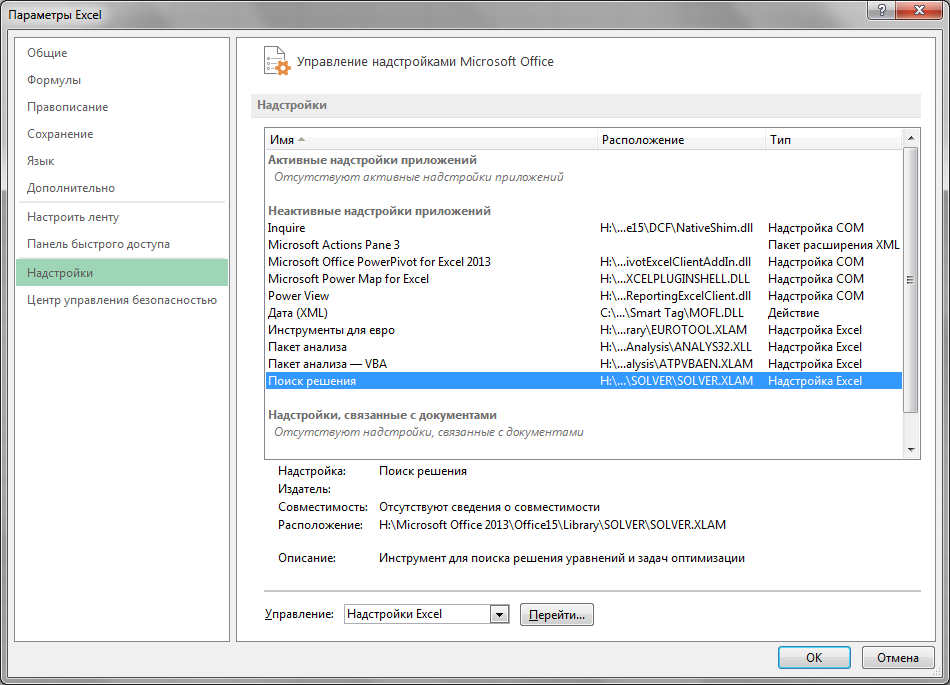Select Microsoft Office PowerPivot for Excel 2013

pyautogui.click(x=583, y=262)
